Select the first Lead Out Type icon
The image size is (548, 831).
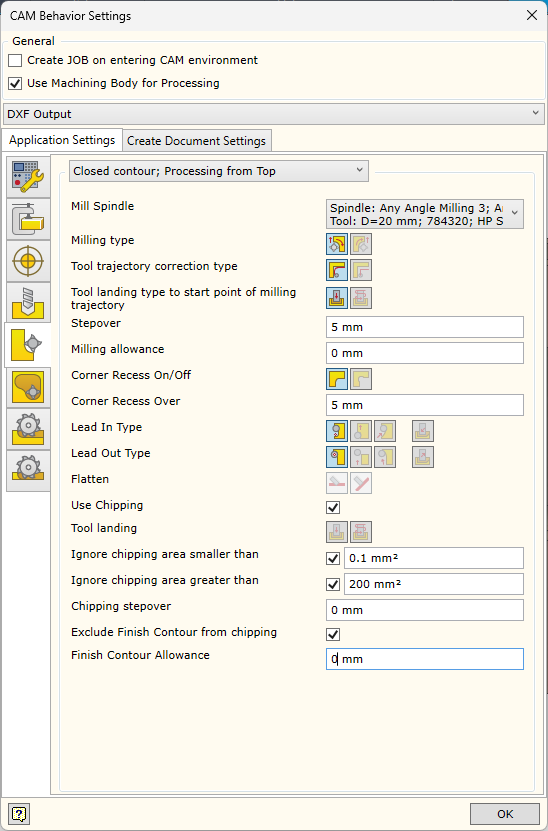point(337,457)
